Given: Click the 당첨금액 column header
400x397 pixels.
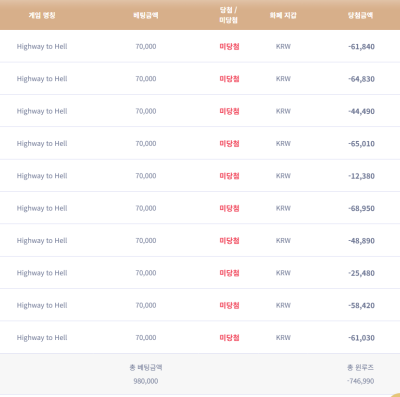Looking at the screenshot, I should [x=360, y=15].
